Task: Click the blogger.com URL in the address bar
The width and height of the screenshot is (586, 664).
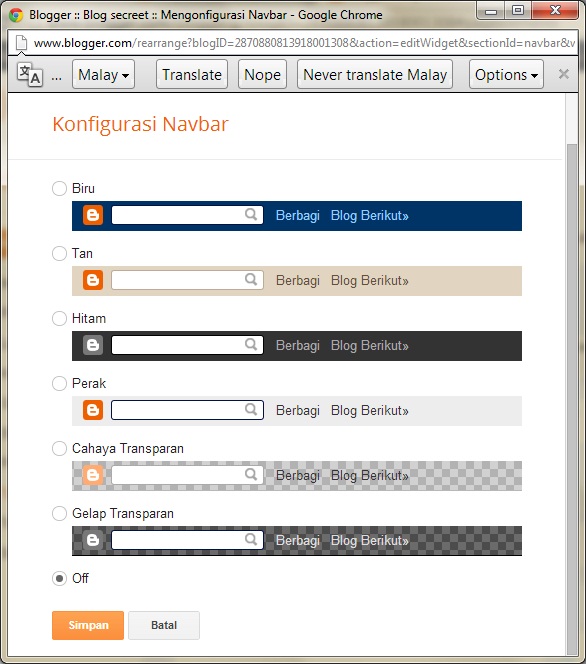Action: 304,43
